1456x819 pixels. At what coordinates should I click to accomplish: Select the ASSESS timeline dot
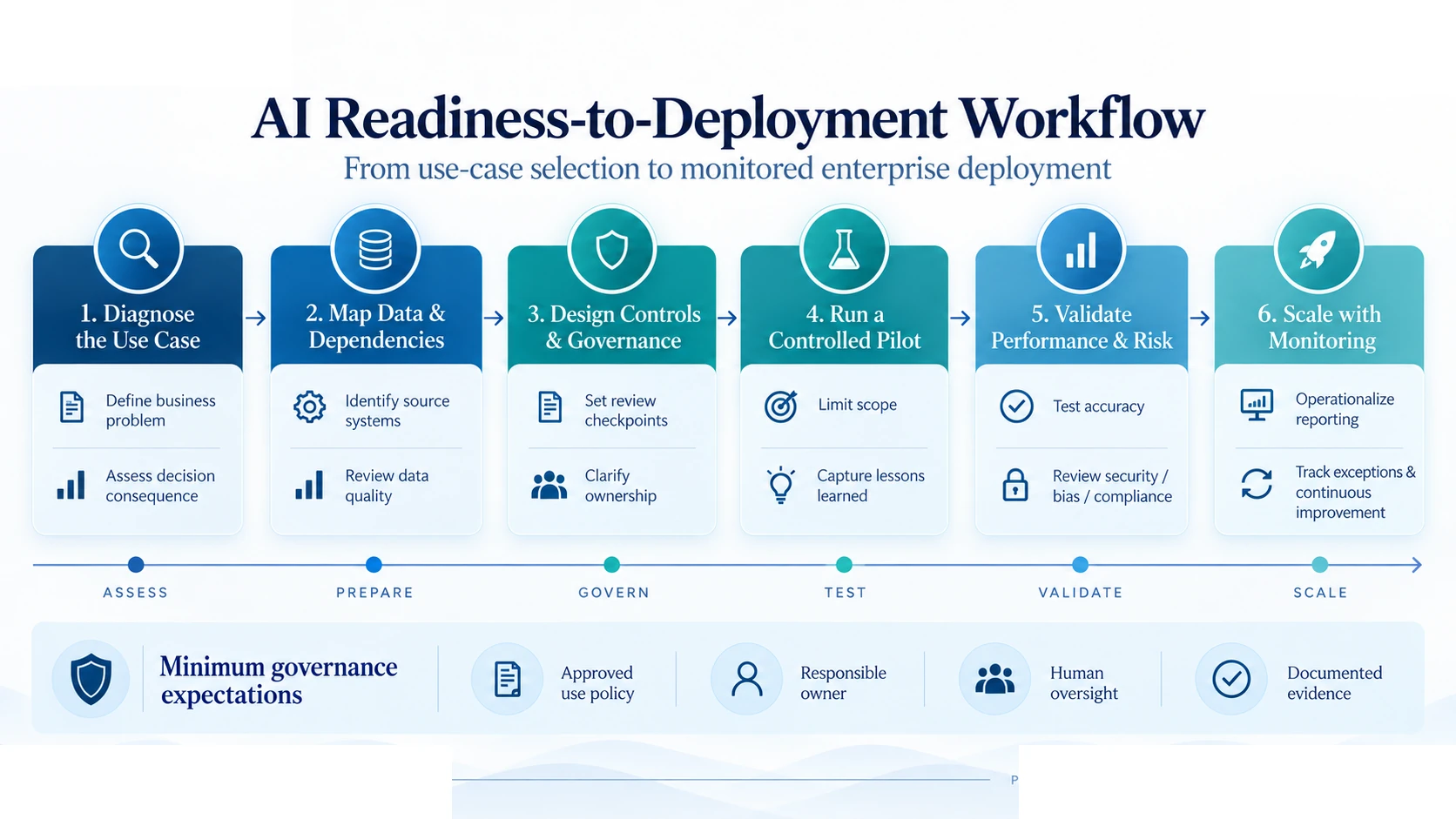click(135, 565)
